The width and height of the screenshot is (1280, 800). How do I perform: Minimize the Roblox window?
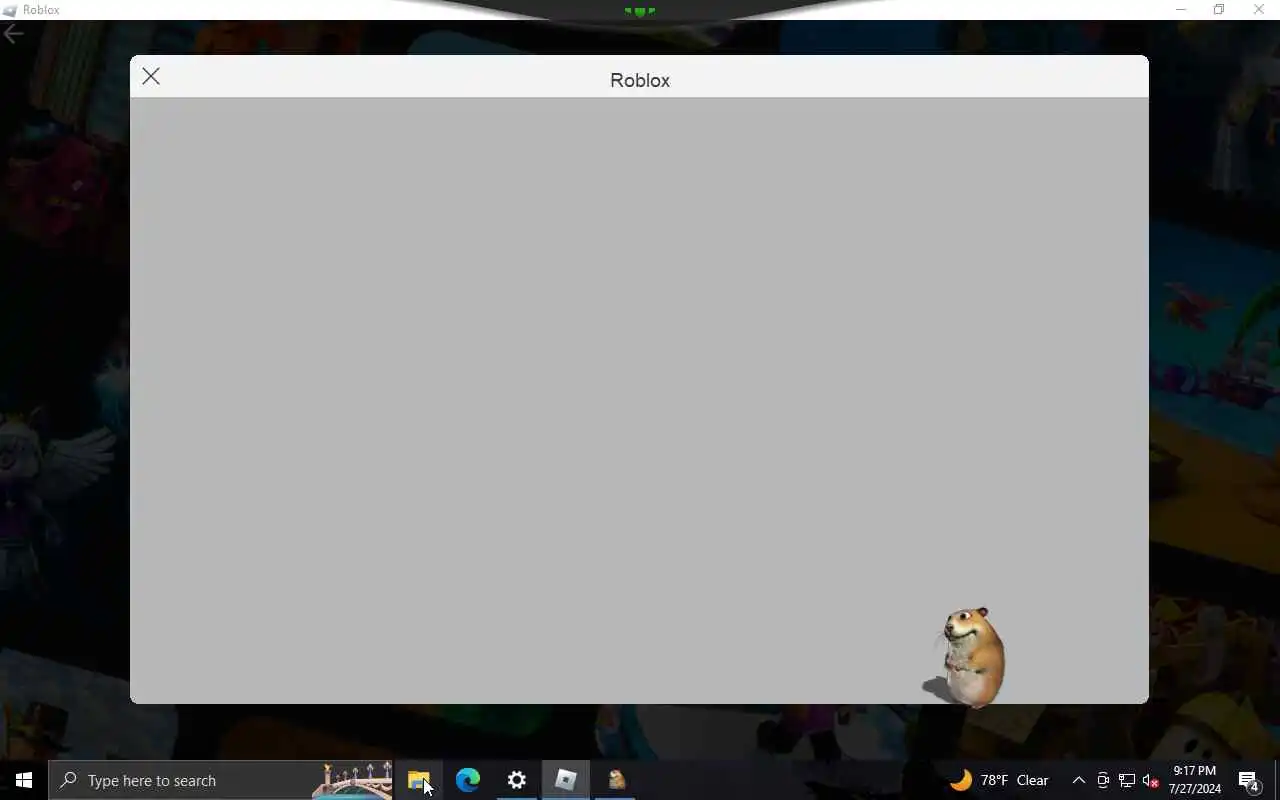[x=1181, y=9]
